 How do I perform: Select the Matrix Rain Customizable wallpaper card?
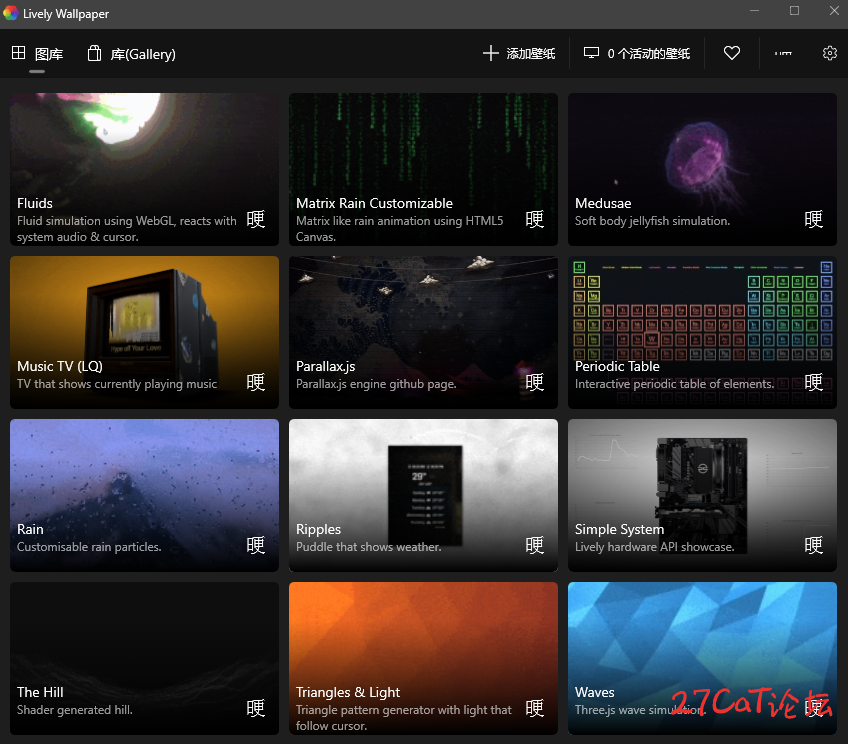(423, 169)
